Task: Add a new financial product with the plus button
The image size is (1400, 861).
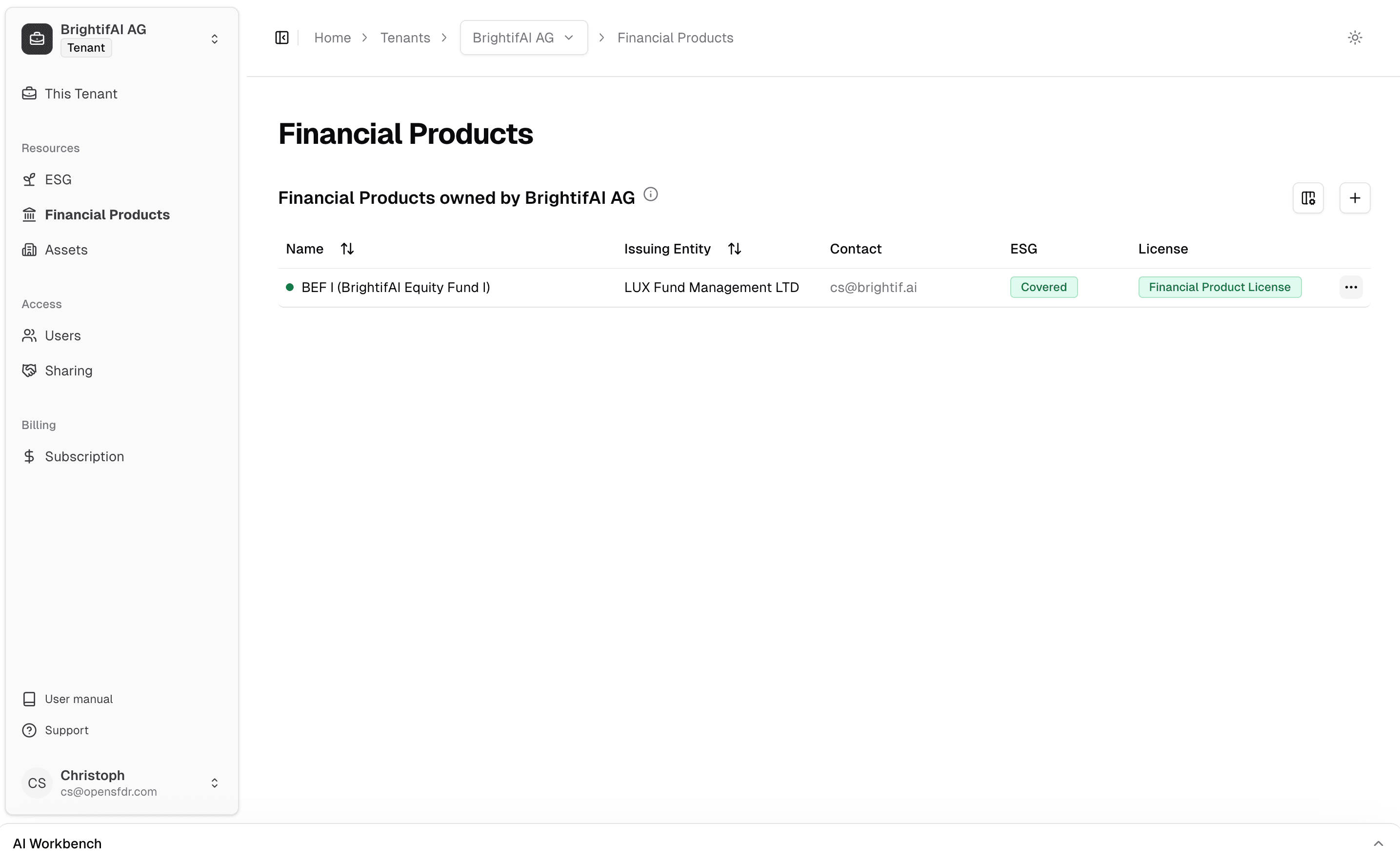Action: point(1355,197)
